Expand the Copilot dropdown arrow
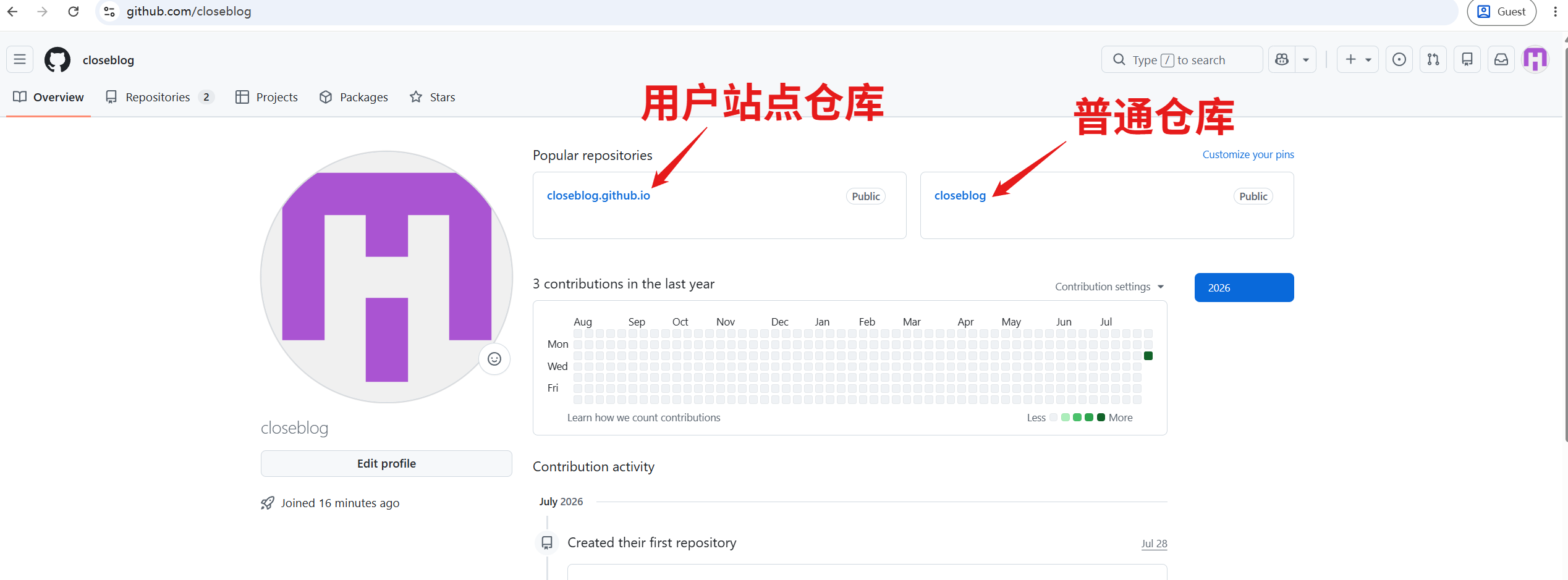Screen dimensions: 1568x580 tap(1306, 60)
